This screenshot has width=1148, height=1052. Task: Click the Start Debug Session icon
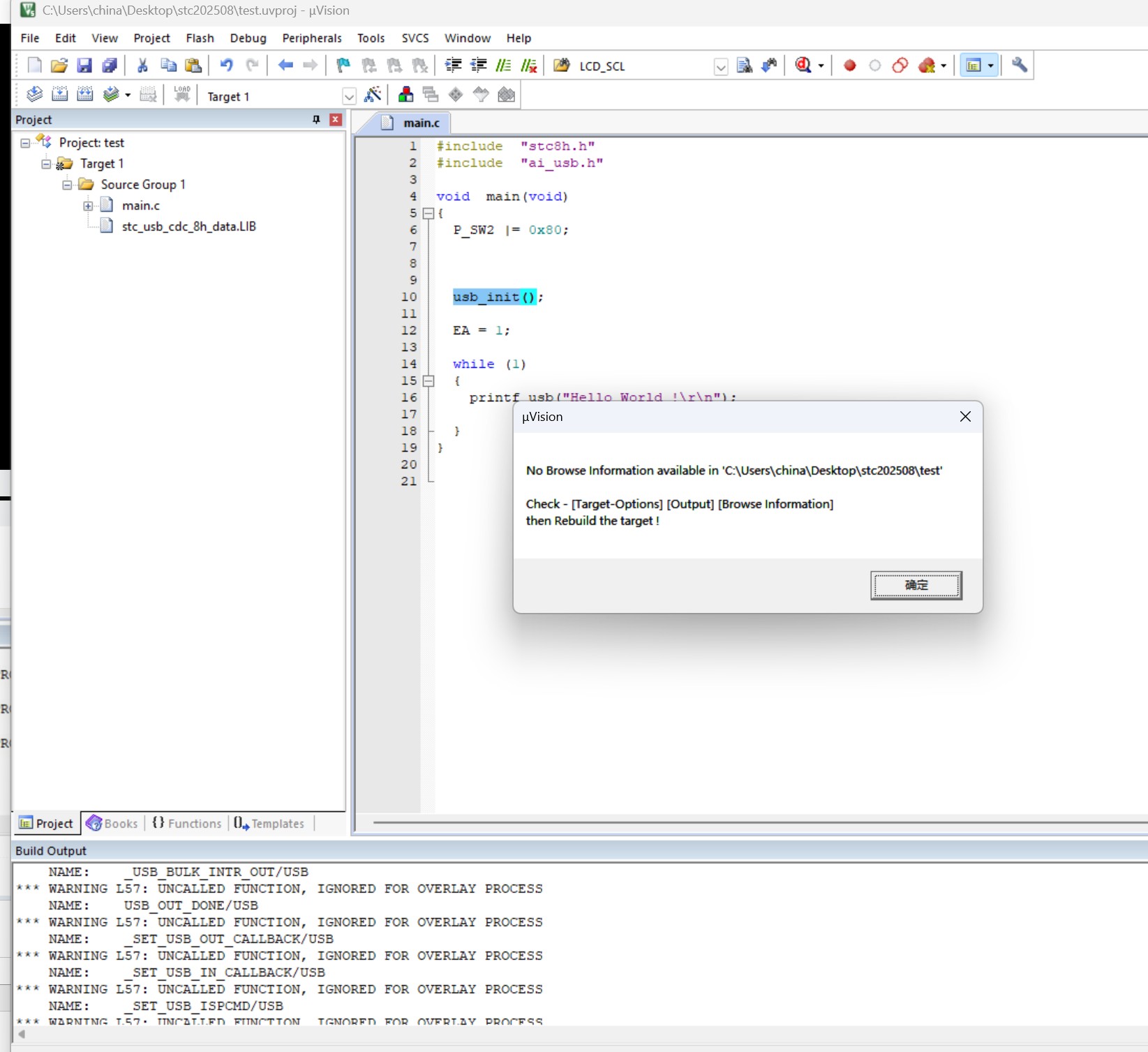[803, 66]
